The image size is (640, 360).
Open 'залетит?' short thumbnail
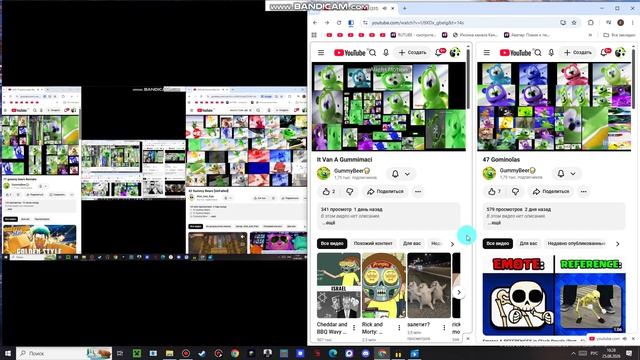(x=429, y=285)
